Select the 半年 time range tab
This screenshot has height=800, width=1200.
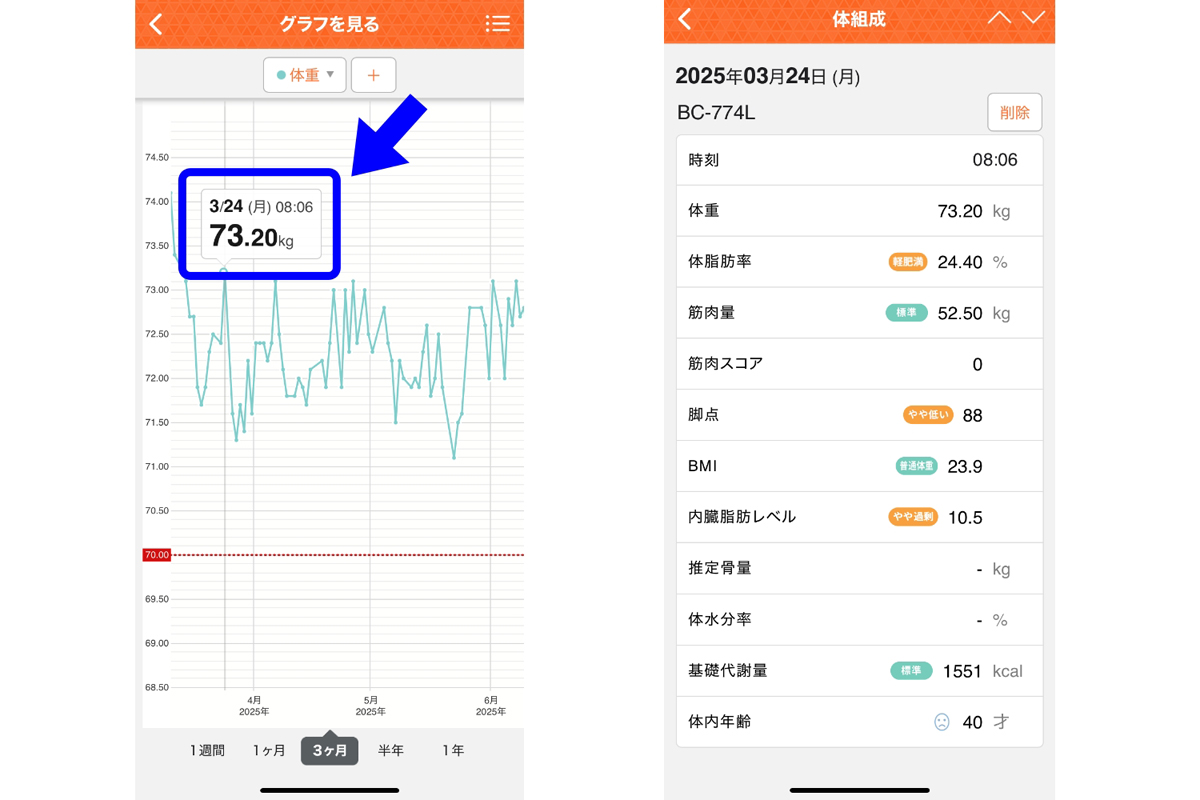391,749
